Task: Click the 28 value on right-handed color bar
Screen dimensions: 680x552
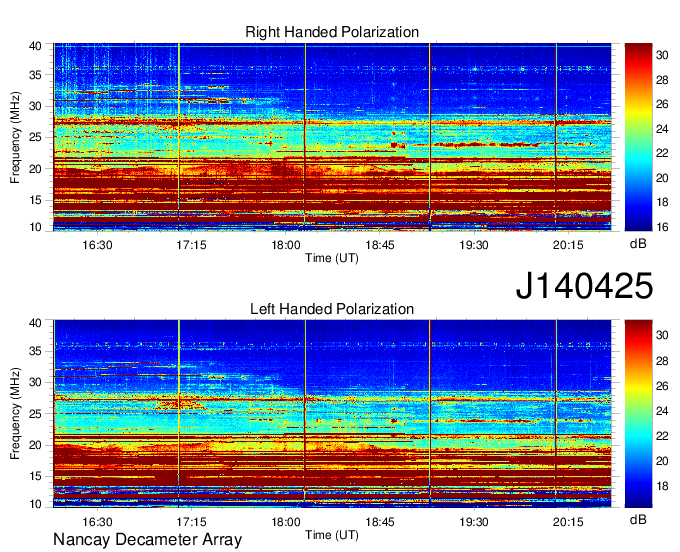Action: click(x=662, y=79)
